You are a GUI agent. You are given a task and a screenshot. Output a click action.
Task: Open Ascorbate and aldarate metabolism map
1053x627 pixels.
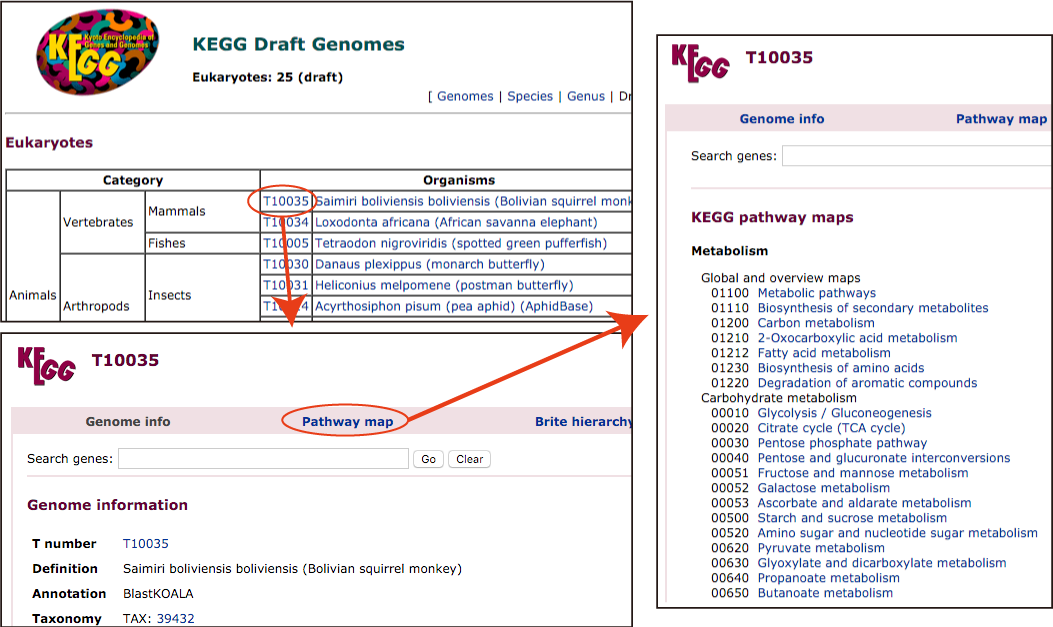[x=864, y=503]
